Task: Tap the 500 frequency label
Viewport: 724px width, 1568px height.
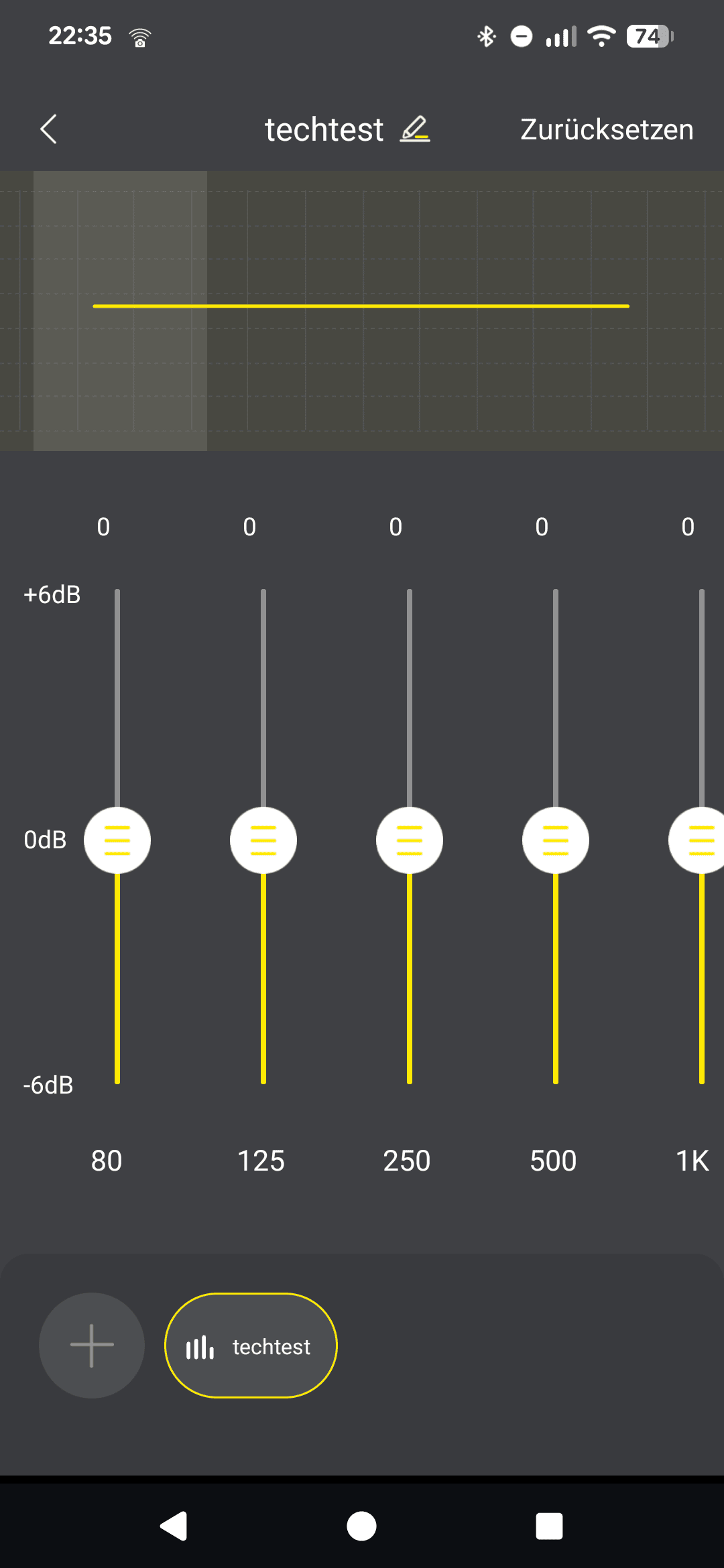Action: coord(553,1161)
